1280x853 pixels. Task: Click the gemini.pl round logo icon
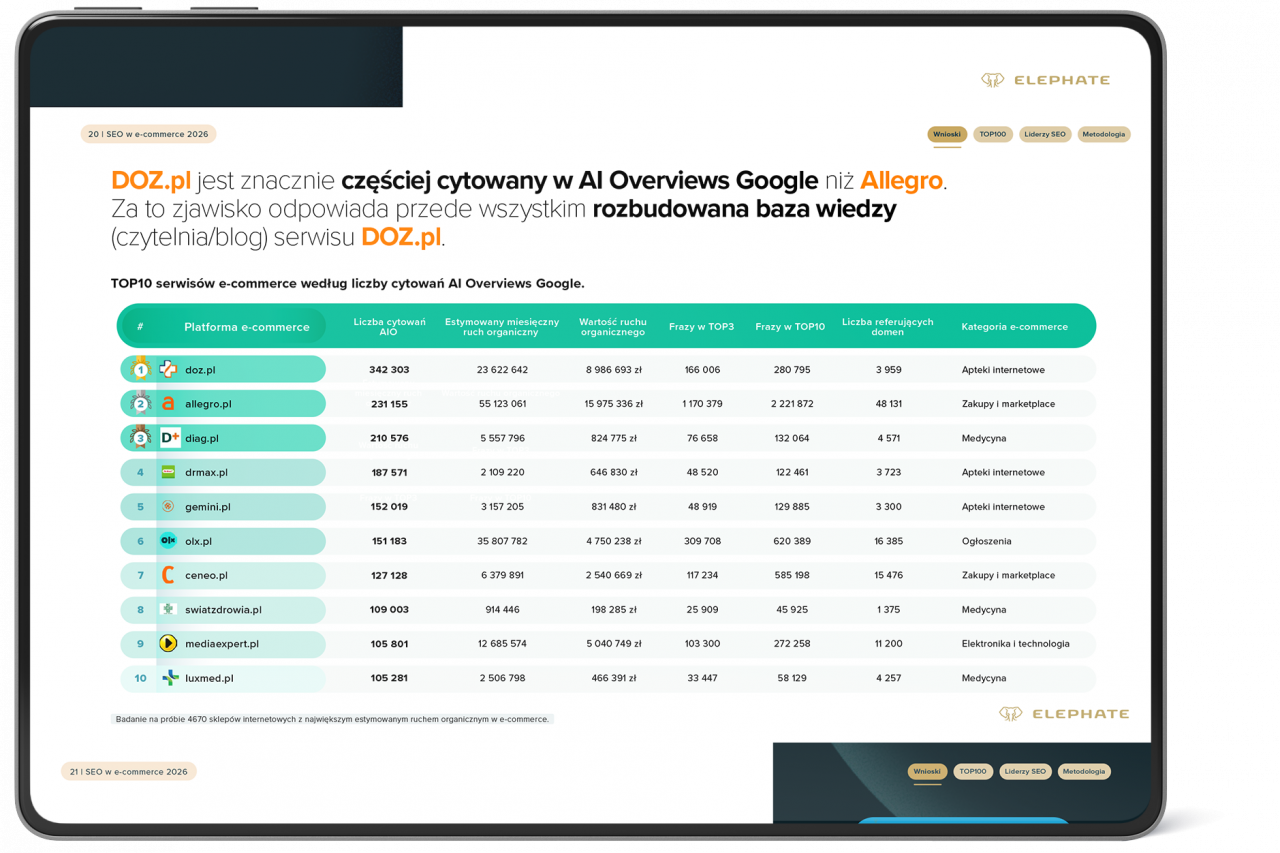[x=168, y=507]
